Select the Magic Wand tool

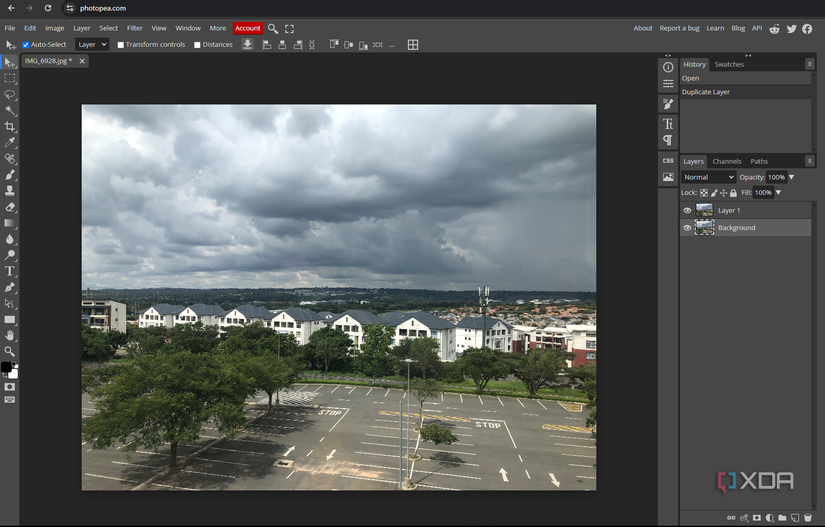click(9, 110)
